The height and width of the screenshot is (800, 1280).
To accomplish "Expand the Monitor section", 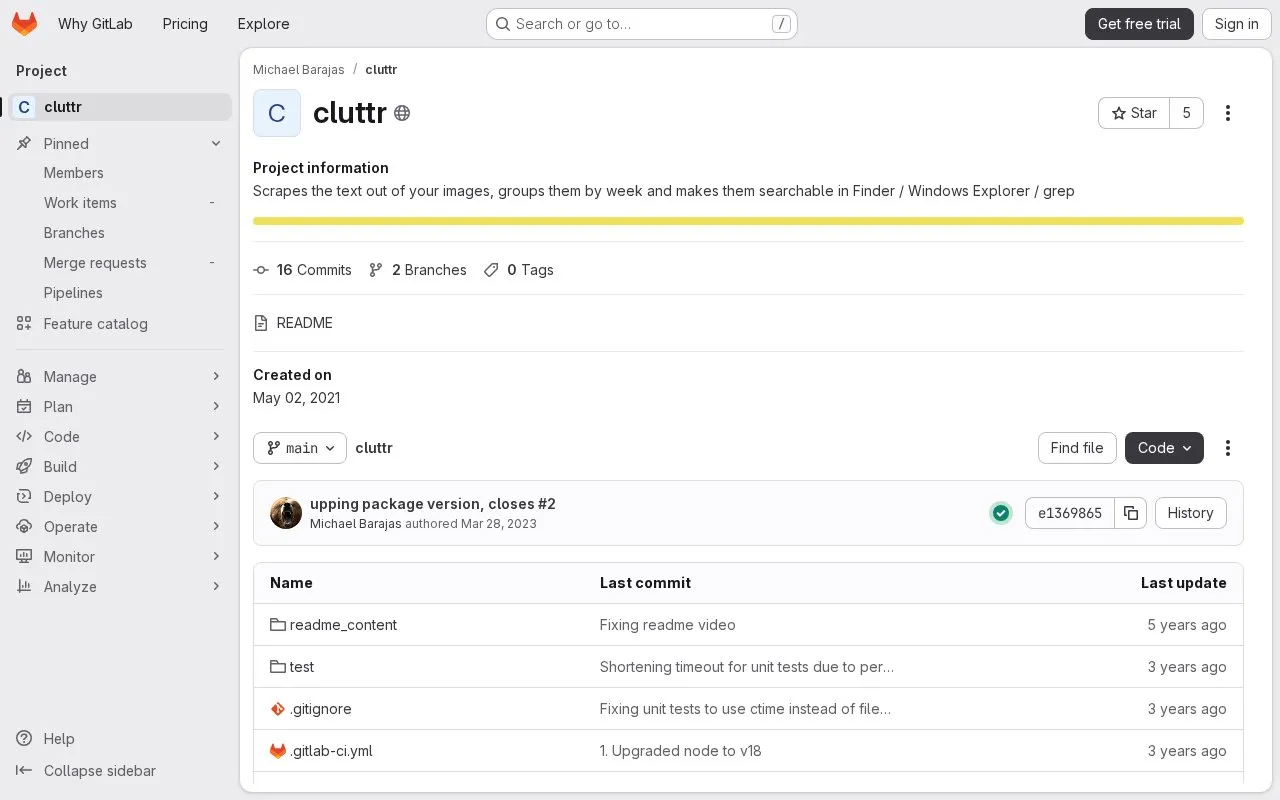I will (120, 557).
